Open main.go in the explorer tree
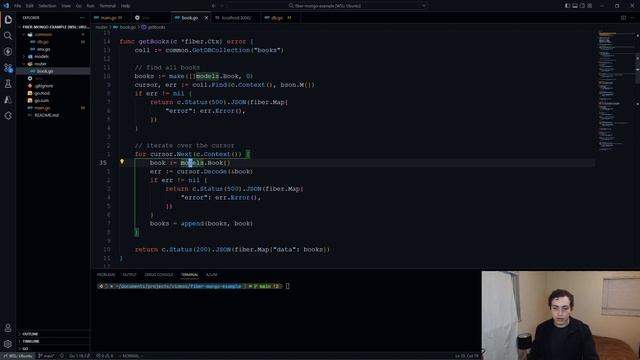The width and height of the screenshot is (640, 360). pos(53,108)
